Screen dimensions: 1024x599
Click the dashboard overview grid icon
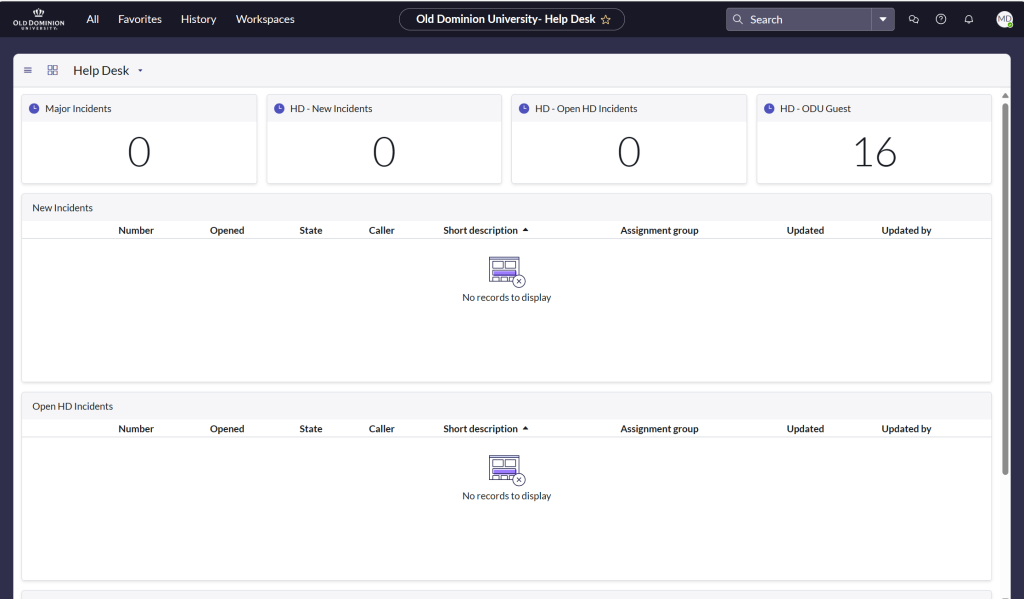(x=53, y=70)
